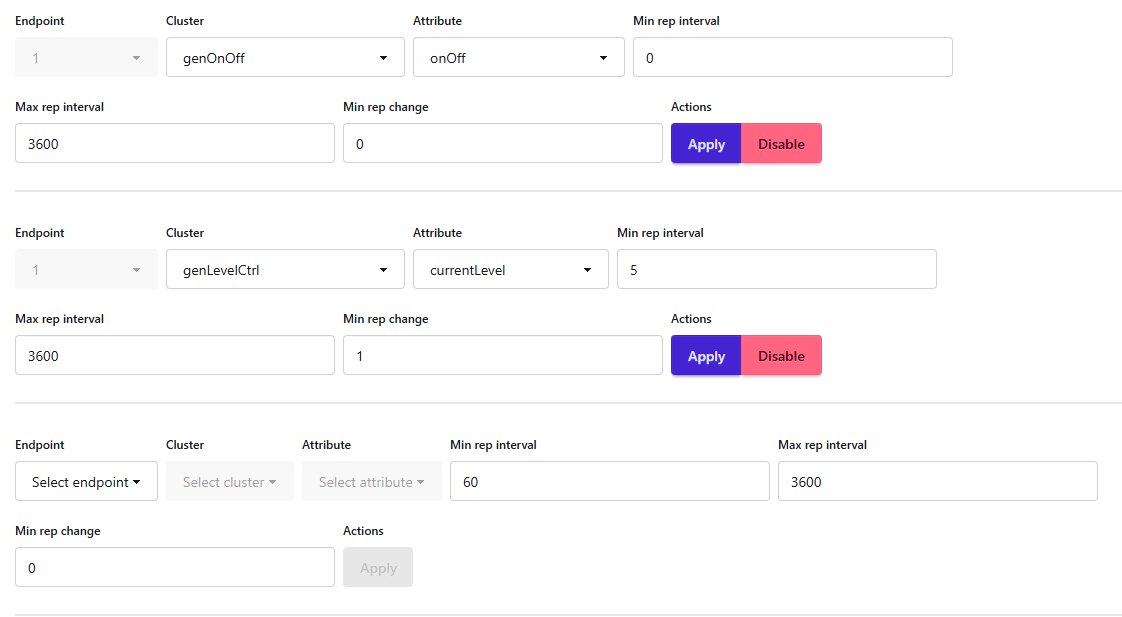The width and height of the screenshot is (1122, 617).
Task: Focus Min rep interval field for onOff
Action: coord(792,58)
